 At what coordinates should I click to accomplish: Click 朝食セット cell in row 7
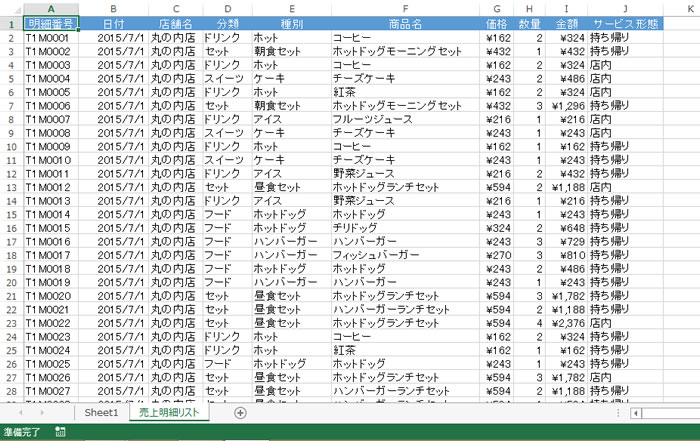(292, 106)
